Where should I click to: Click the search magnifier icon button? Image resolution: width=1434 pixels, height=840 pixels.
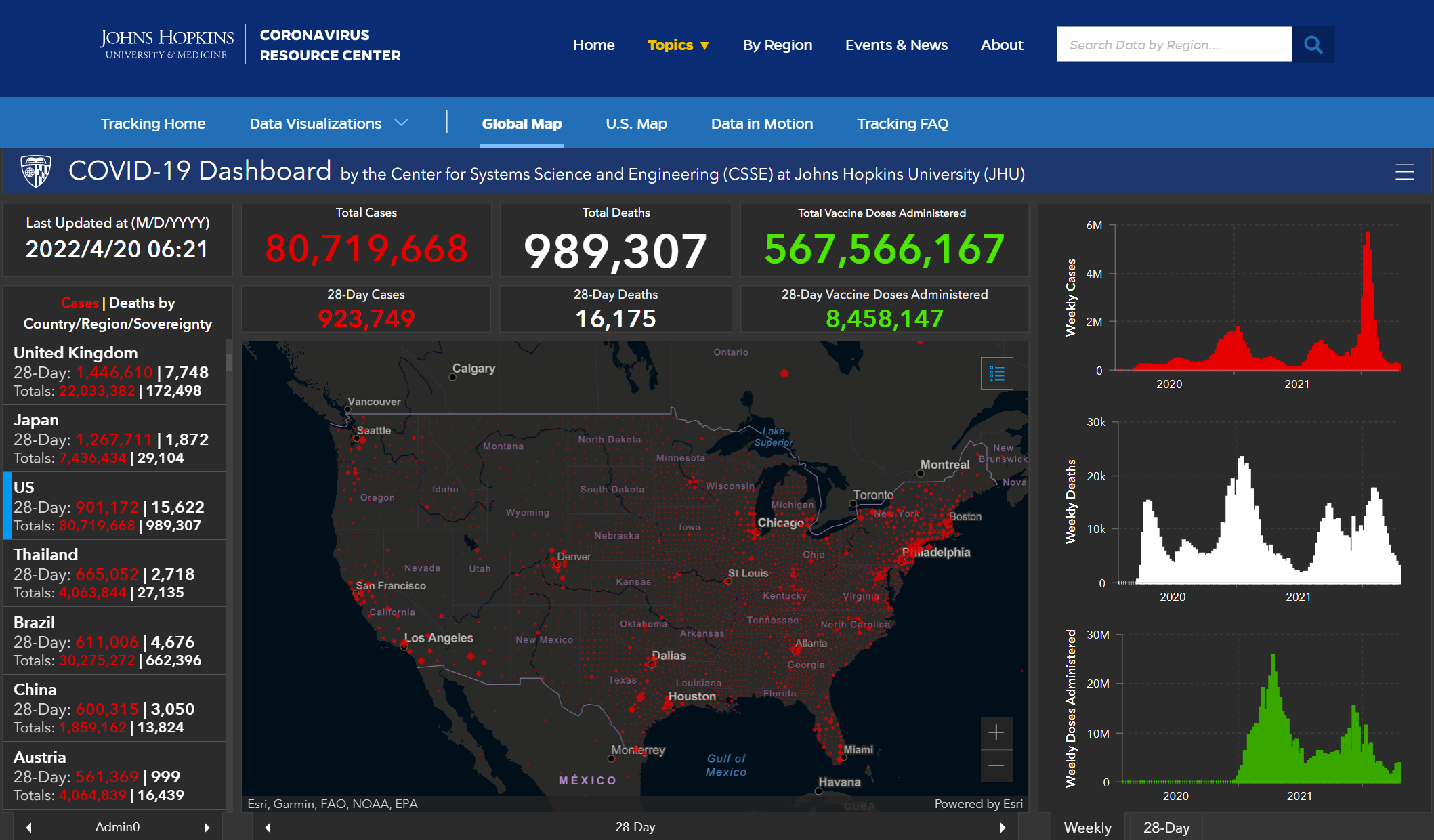pyautogui.click(x=1313, y=45)
